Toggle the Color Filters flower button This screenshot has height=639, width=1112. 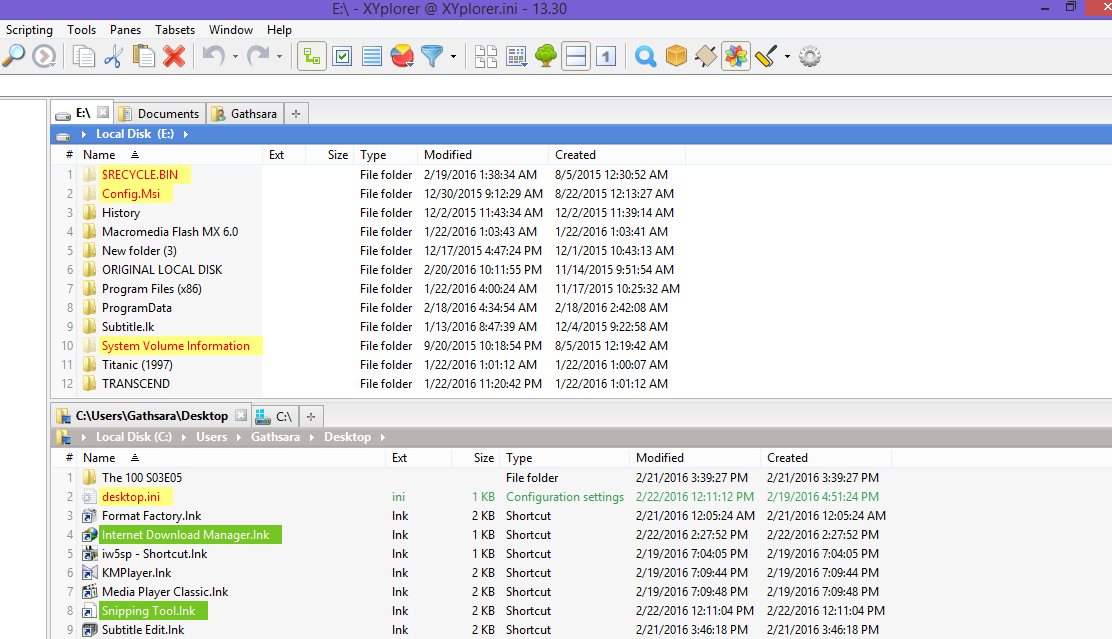[736, 56]
